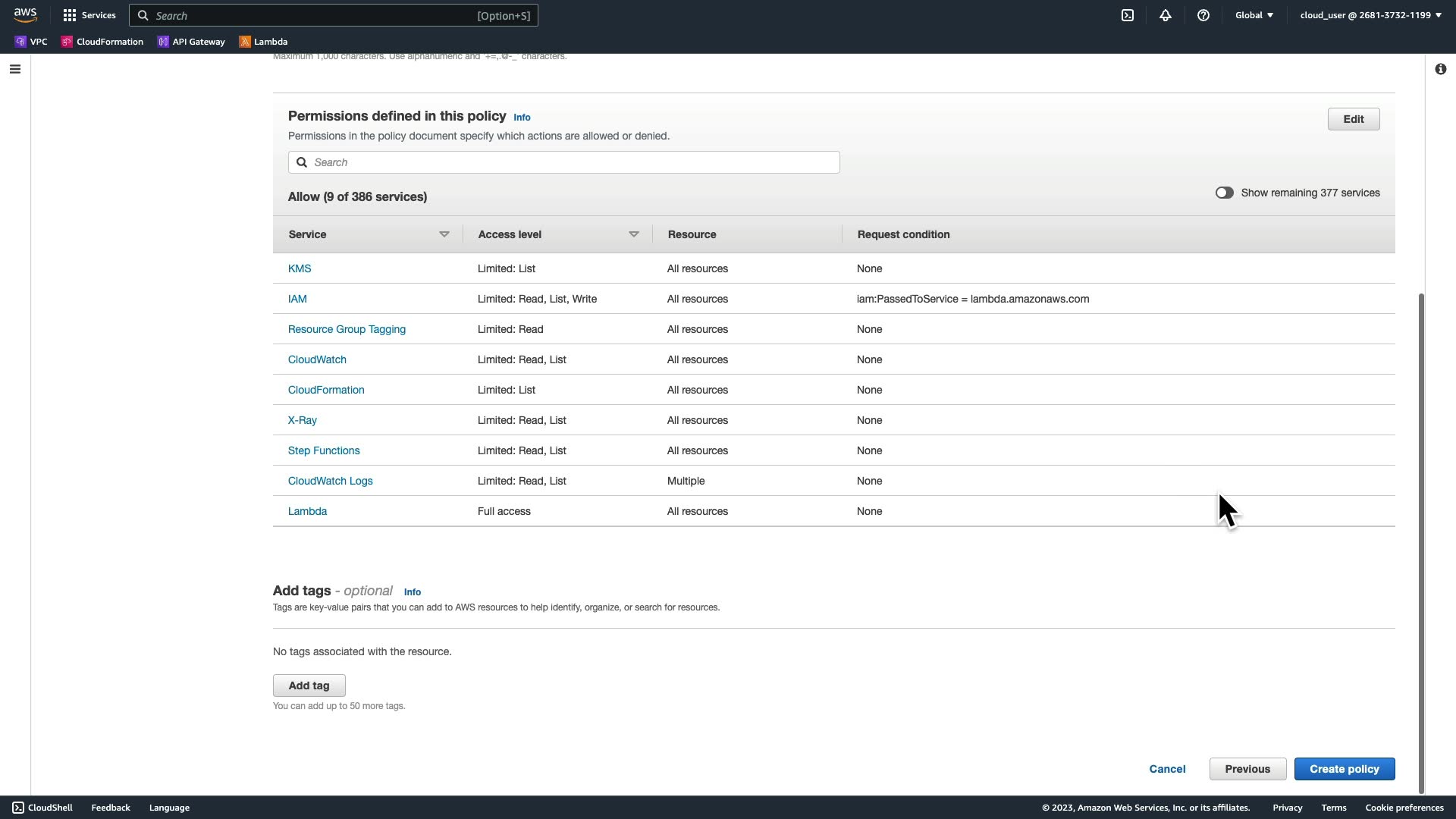
Task: Open the notifications bell
Action: coord(1166,15)
